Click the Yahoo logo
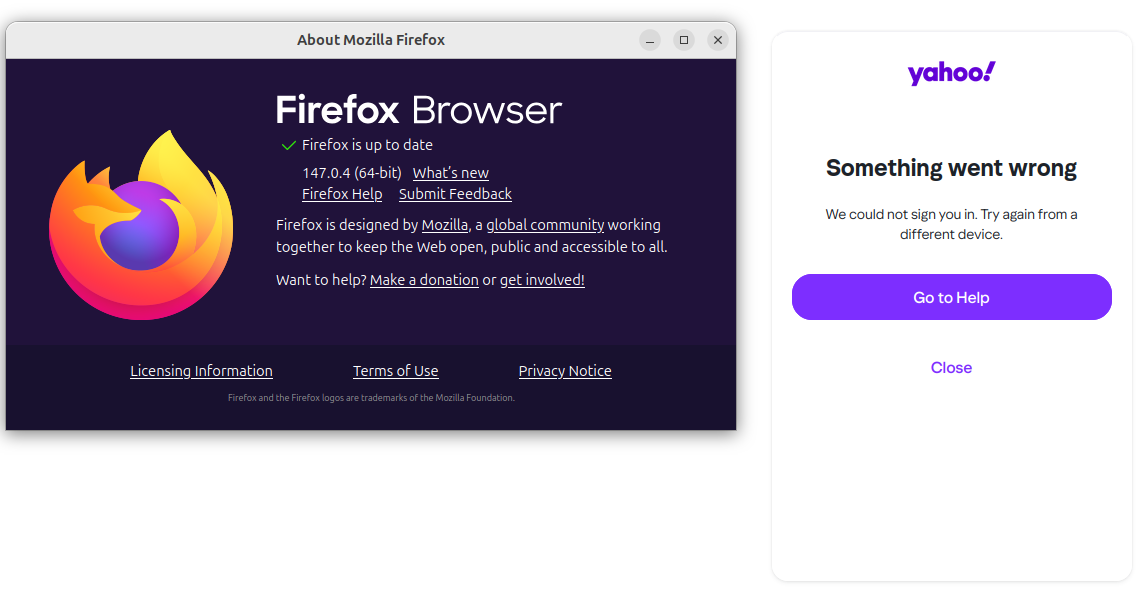Screen dimensions: 1148x599 click(951, 73)
